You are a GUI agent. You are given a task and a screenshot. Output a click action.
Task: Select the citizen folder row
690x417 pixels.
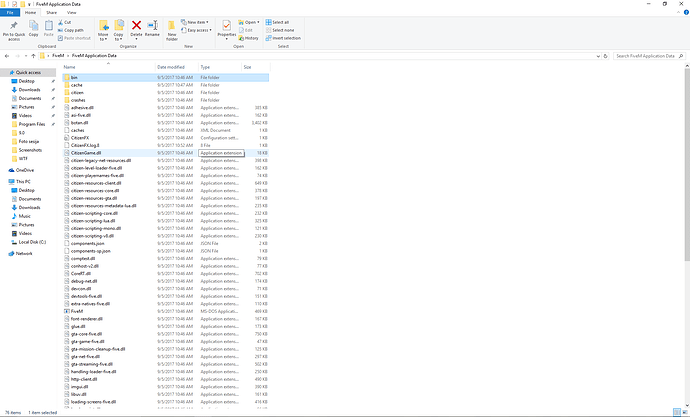[x=165, y=92]
